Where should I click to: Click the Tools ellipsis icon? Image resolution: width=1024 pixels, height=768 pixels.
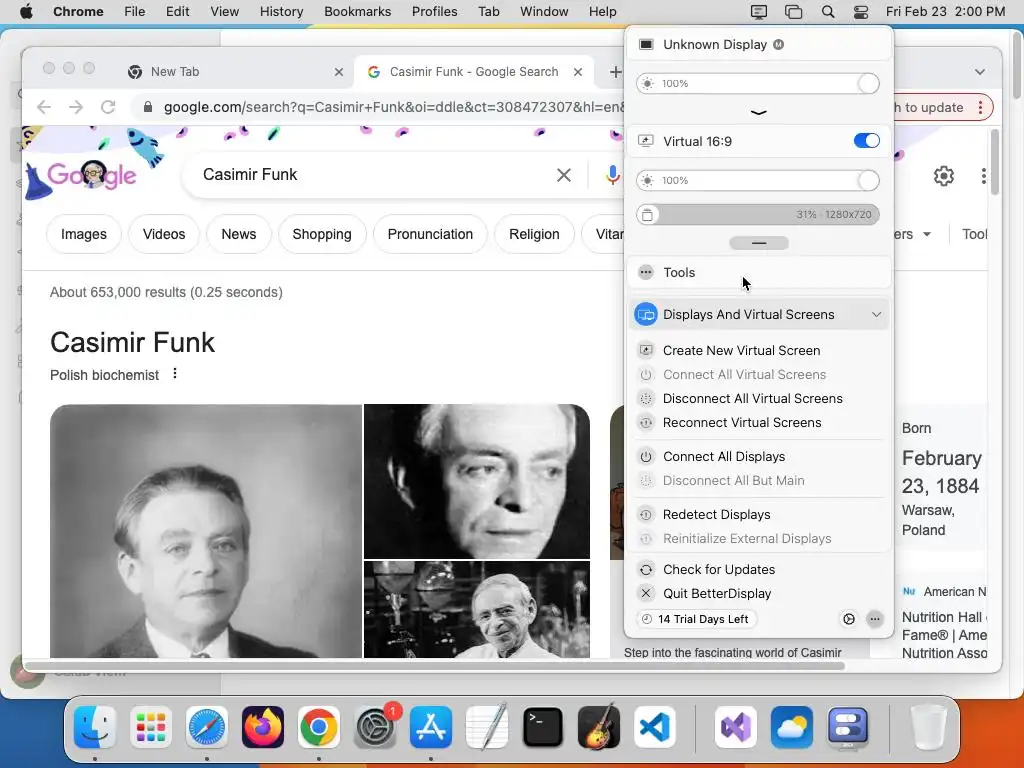(646, 272)
